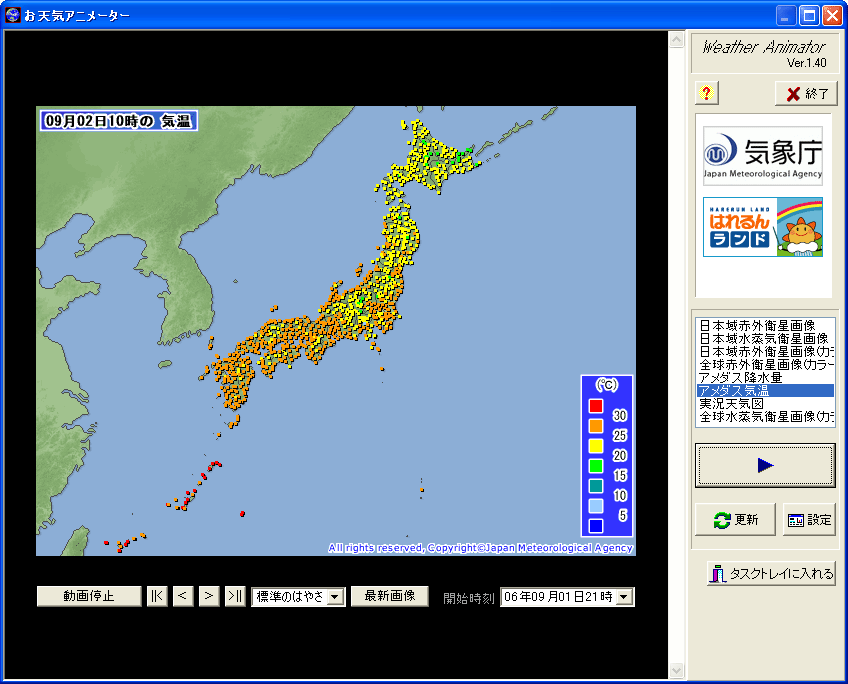Maximize the お天気アニメーター window
This screenshot has width=848, height=684.
click(x=809, y=16)
